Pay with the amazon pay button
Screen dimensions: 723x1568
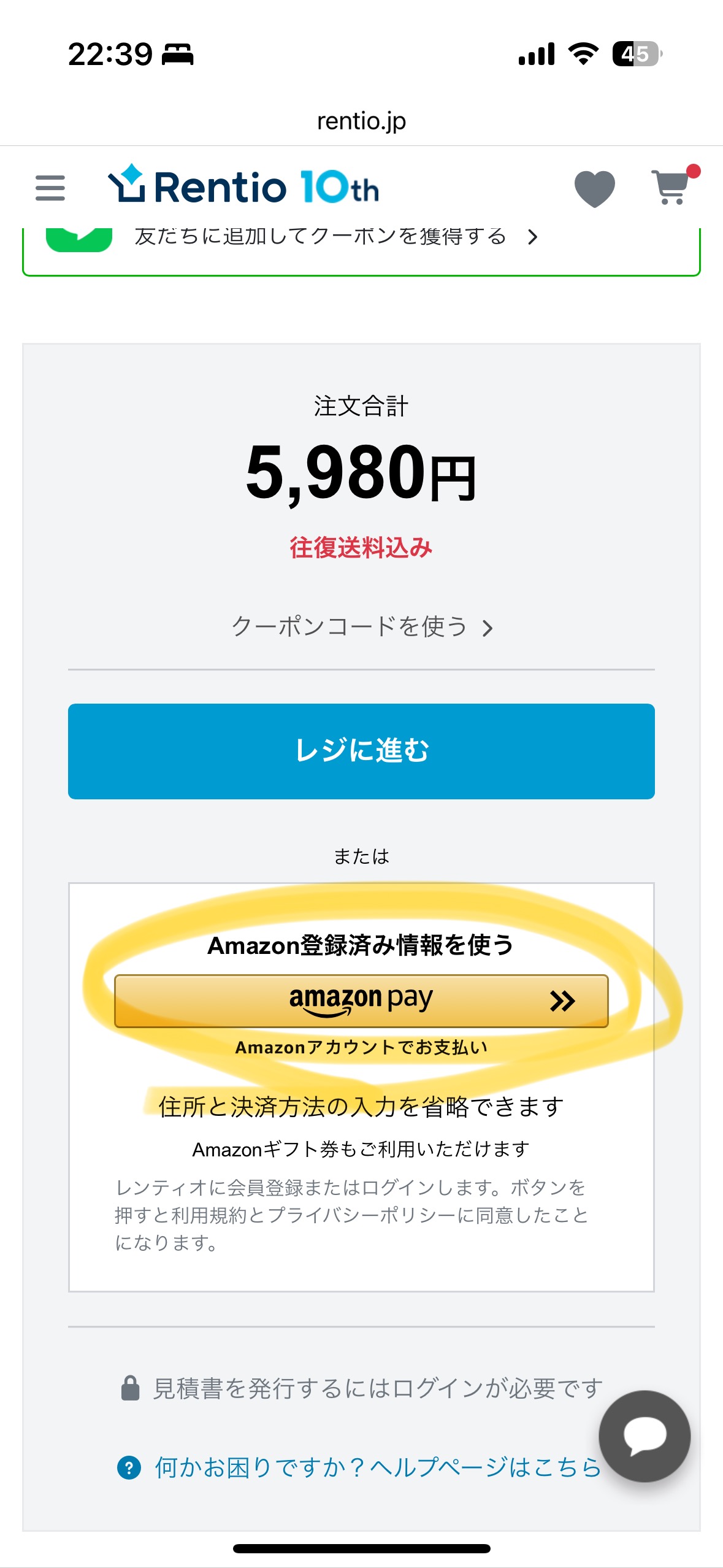[361, 1001]
